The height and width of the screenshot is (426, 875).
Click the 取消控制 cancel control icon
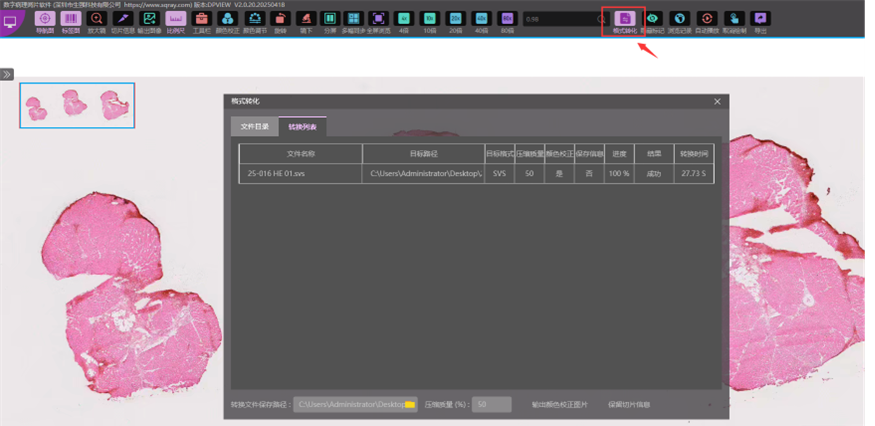(x=734, y=18)
